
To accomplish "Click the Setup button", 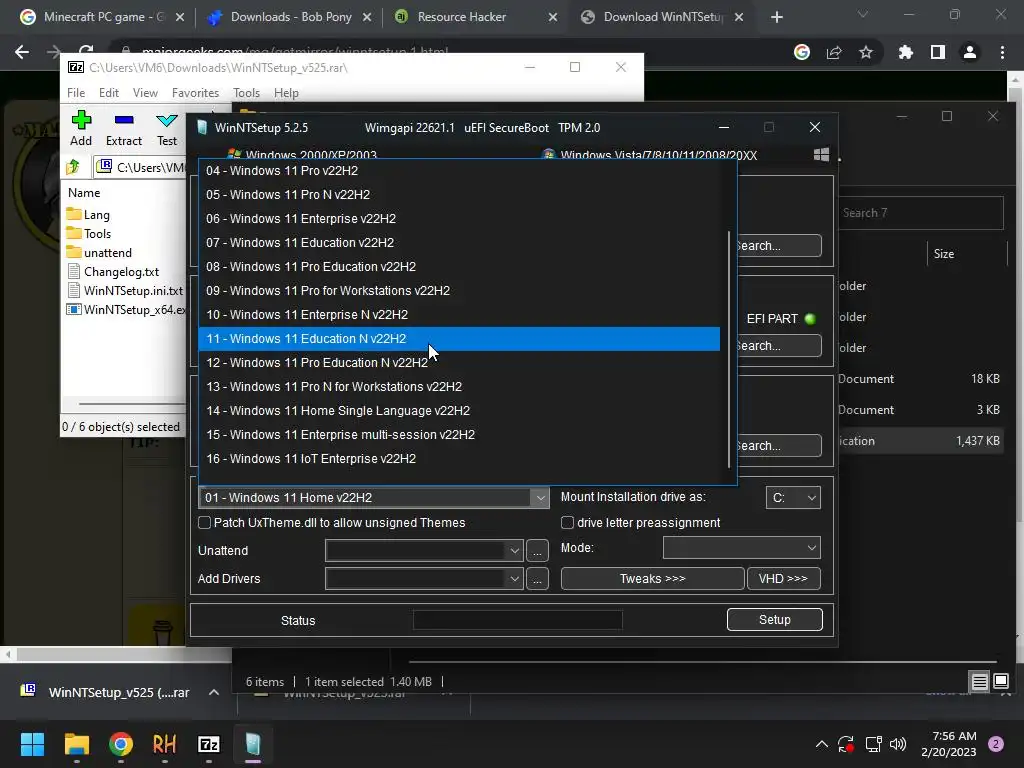I will coord(775,620).
